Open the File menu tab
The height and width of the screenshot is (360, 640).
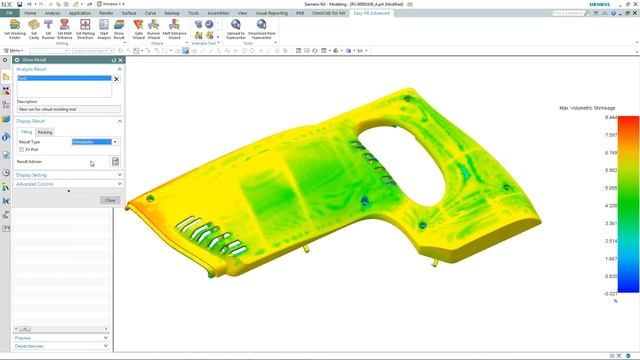(x=9, y=13)
